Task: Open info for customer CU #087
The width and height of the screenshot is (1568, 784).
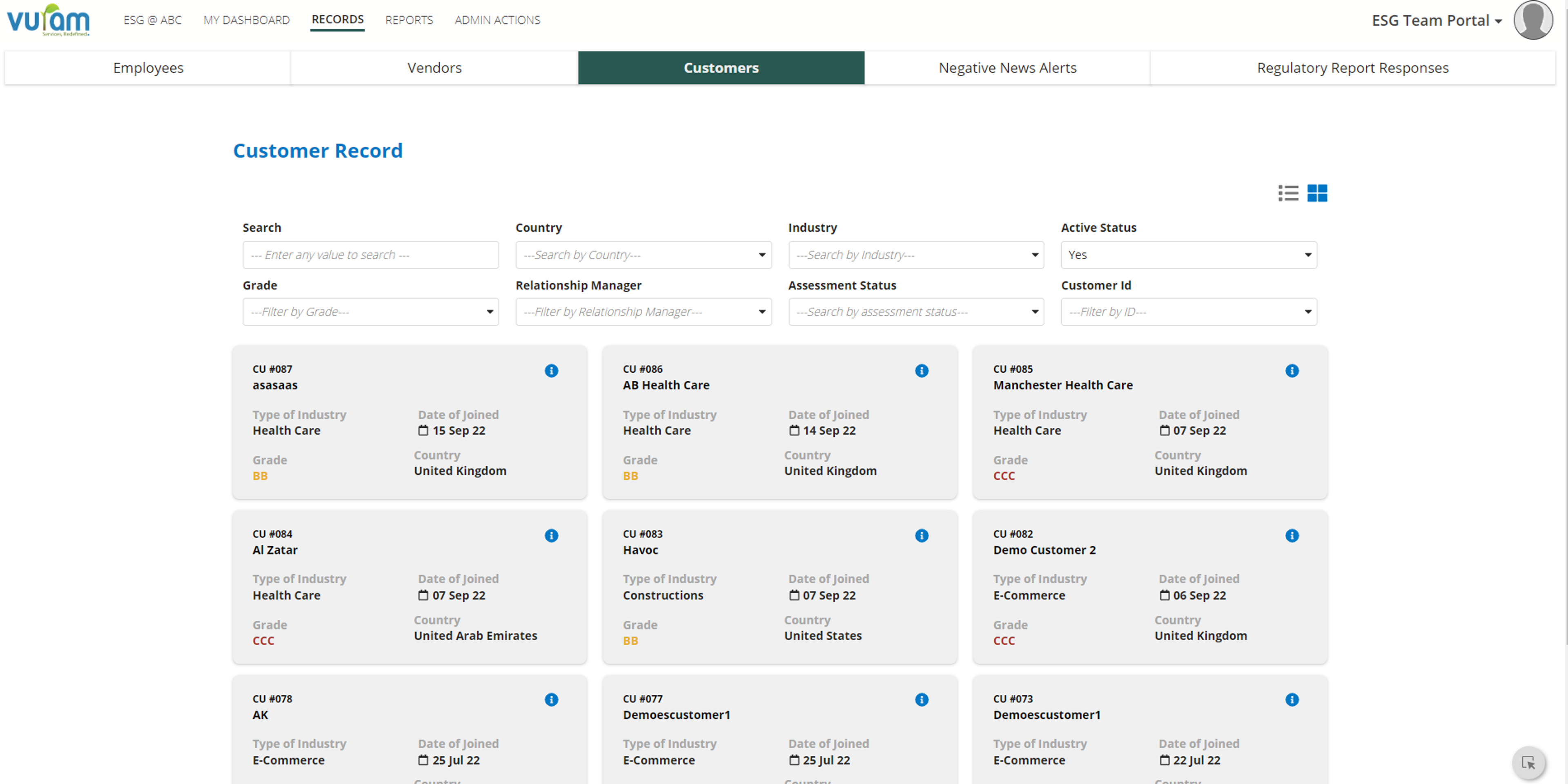Action: tap(552, 371)
